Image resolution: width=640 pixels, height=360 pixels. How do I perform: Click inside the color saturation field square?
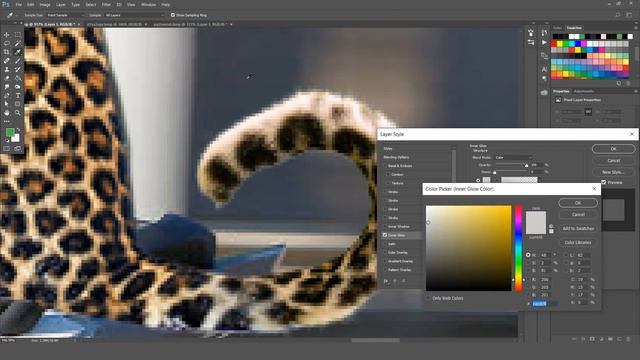click(x=469, y=248)
